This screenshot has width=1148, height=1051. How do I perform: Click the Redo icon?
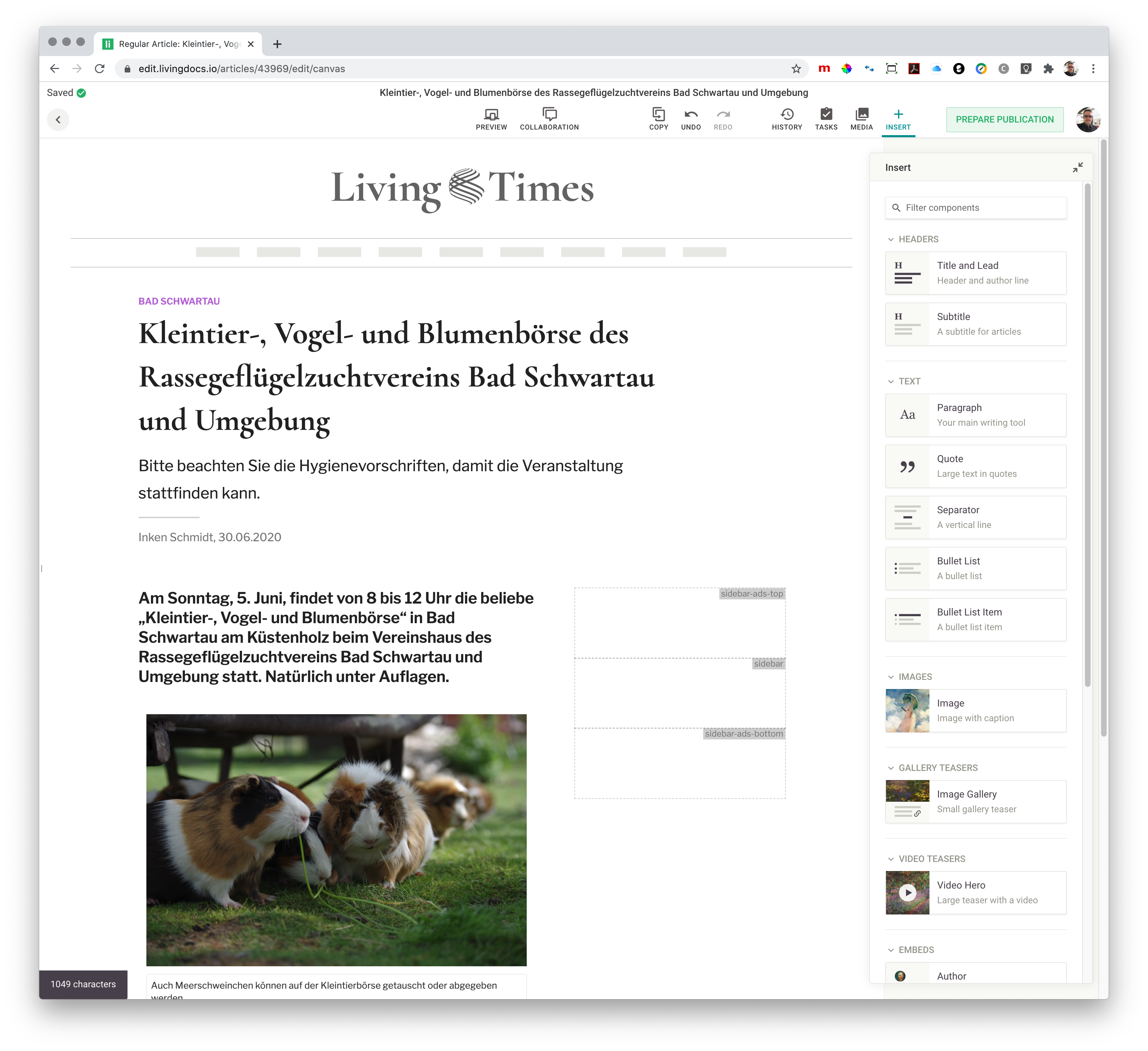[722, 120]
